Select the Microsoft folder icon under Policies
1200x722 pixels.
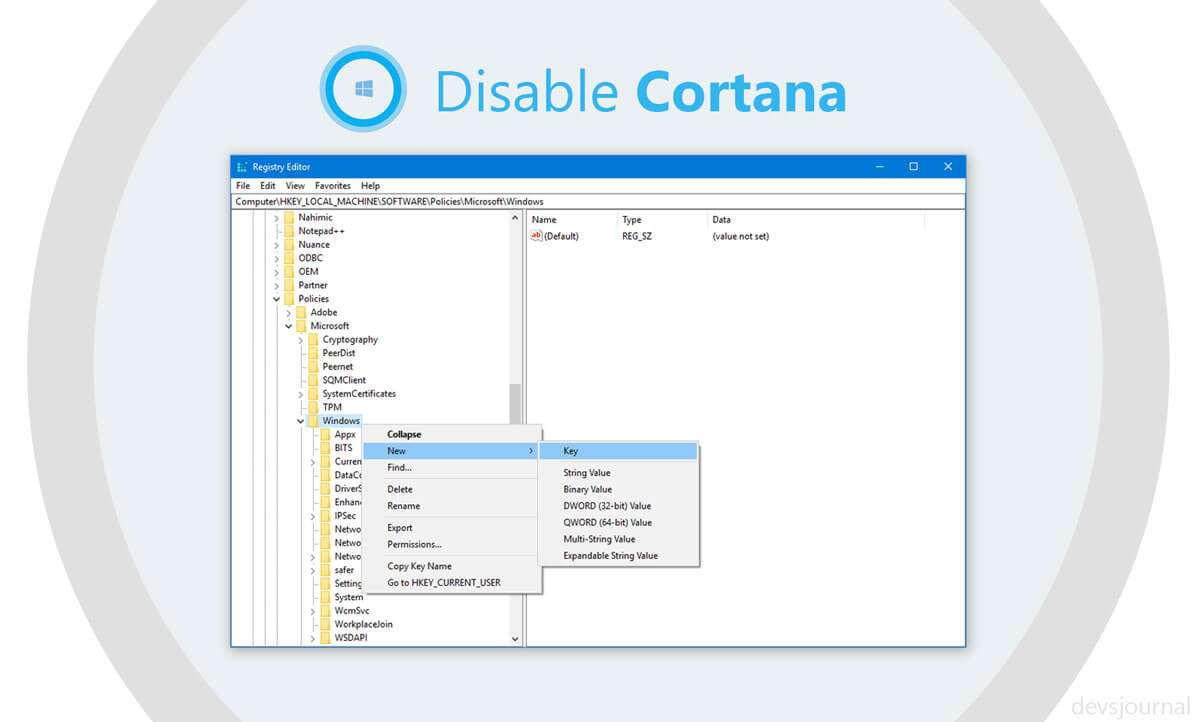(x=301, y=326)
